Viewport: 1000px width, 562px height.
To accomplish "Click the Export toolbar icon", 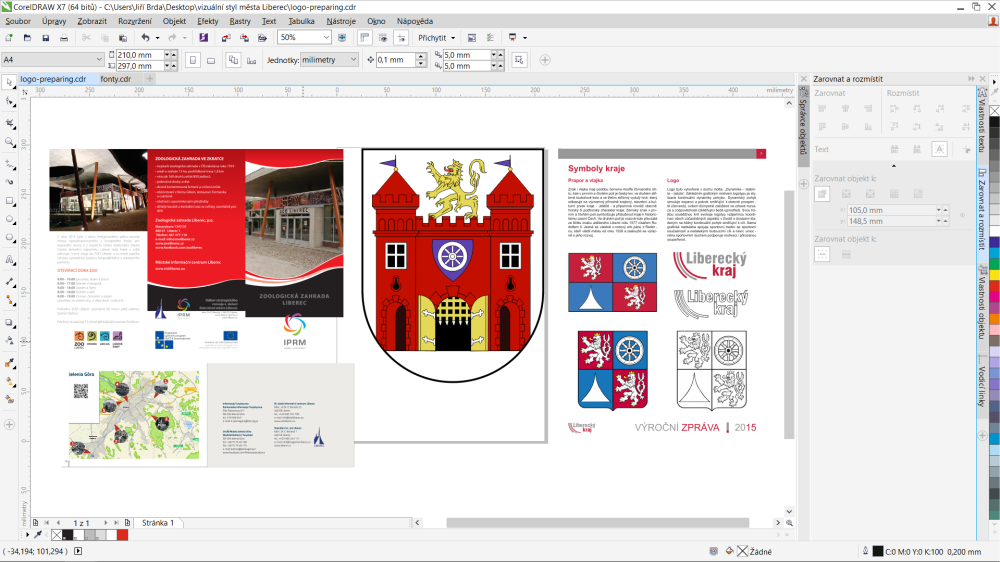I will point(244,38).
